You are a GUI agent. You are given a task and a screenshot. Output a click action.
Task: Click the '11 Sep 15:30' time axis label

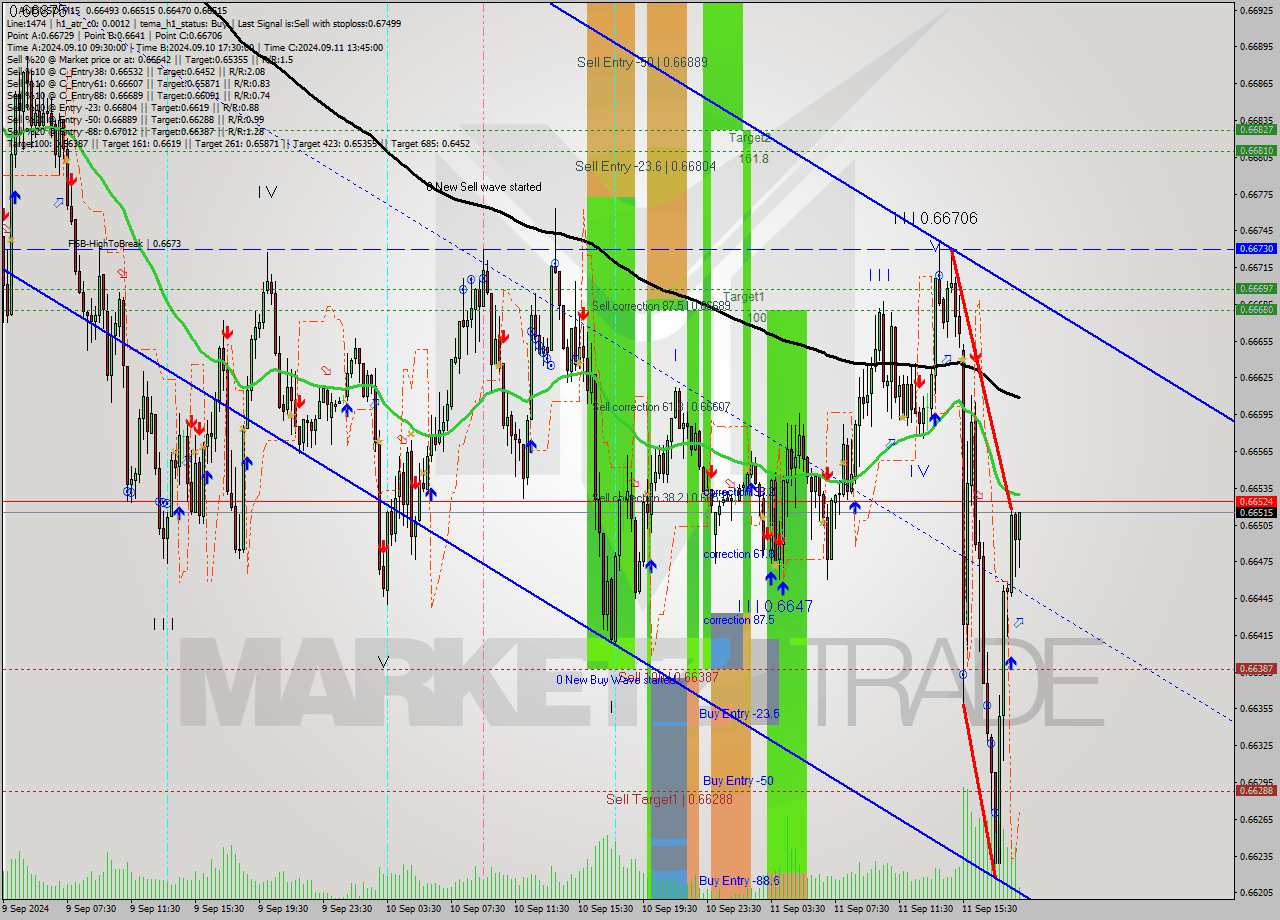click(x=990, y=909)
